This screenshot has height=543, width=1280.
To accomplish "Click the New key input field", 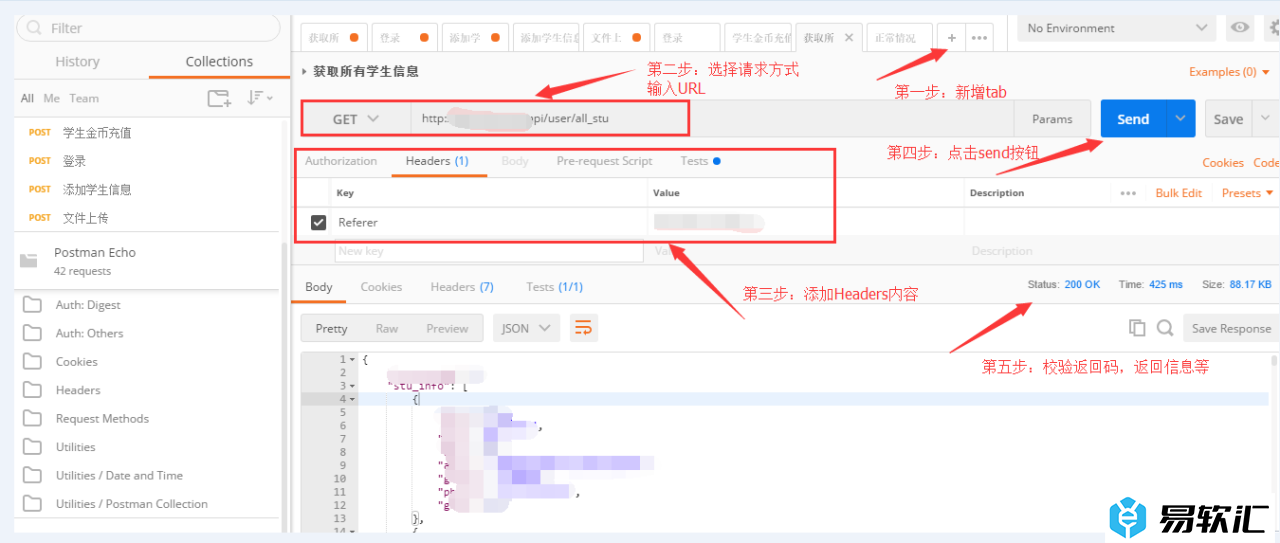I will click(x=490, y=251).
